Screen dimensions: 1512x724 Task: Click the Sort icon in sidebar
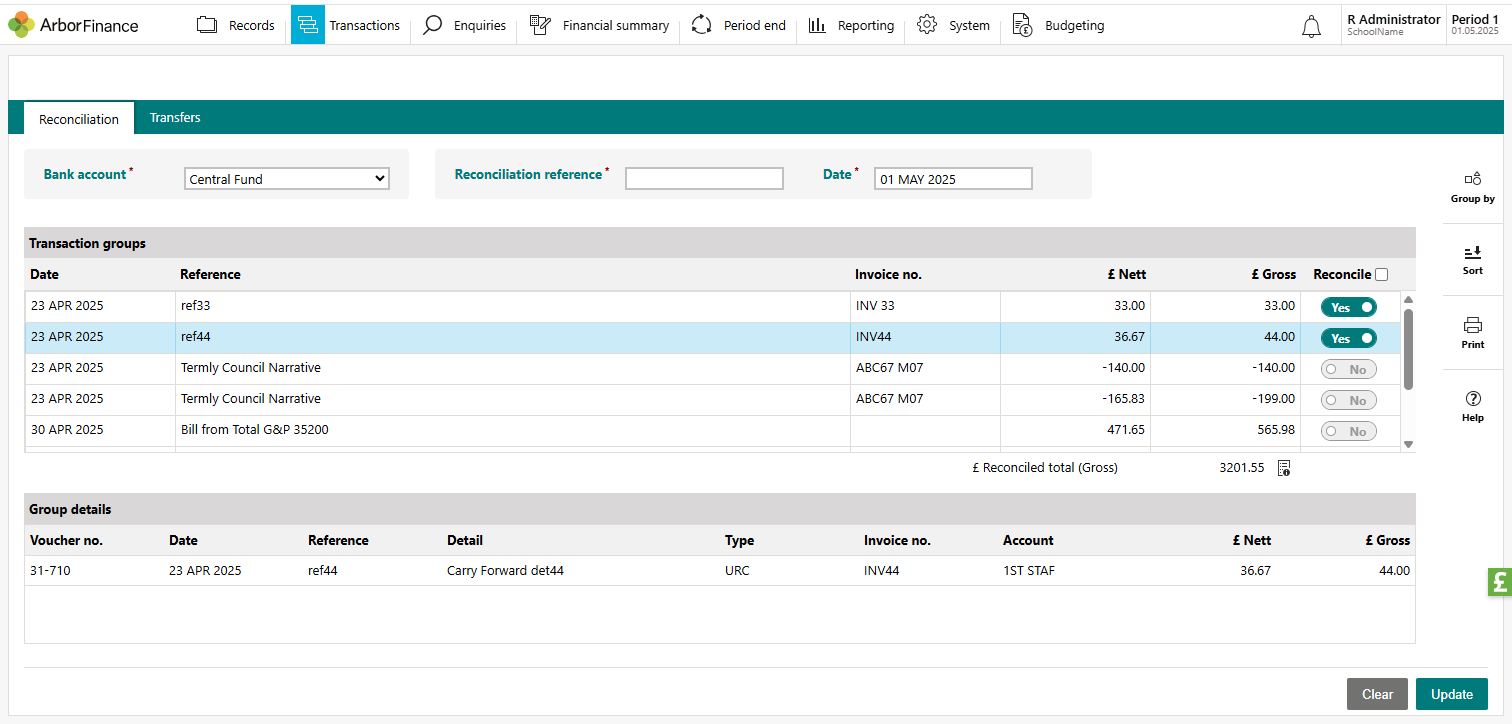pos(1472,259)
